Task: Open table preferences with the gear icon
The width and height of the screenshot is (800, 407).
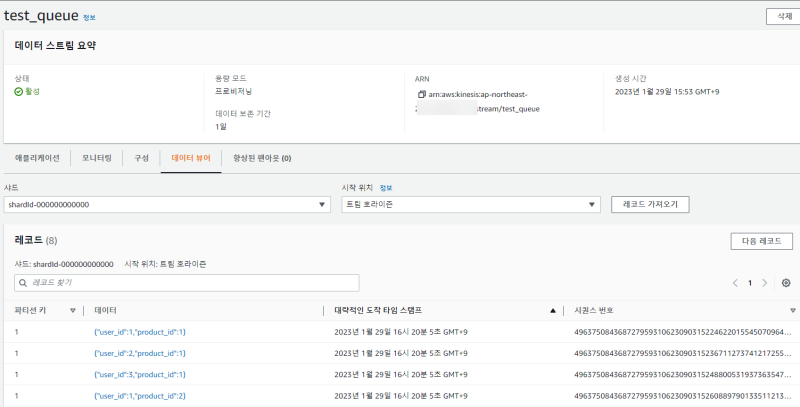Action: click(x=786, y=283)
